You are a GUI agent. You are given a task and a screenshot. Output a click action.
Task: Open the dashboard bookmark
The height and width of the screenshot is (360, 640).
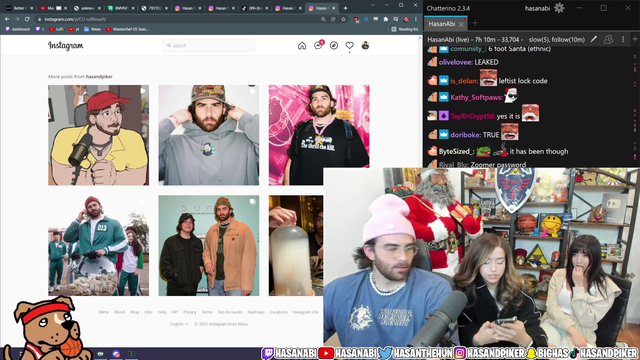pos(18,29)
